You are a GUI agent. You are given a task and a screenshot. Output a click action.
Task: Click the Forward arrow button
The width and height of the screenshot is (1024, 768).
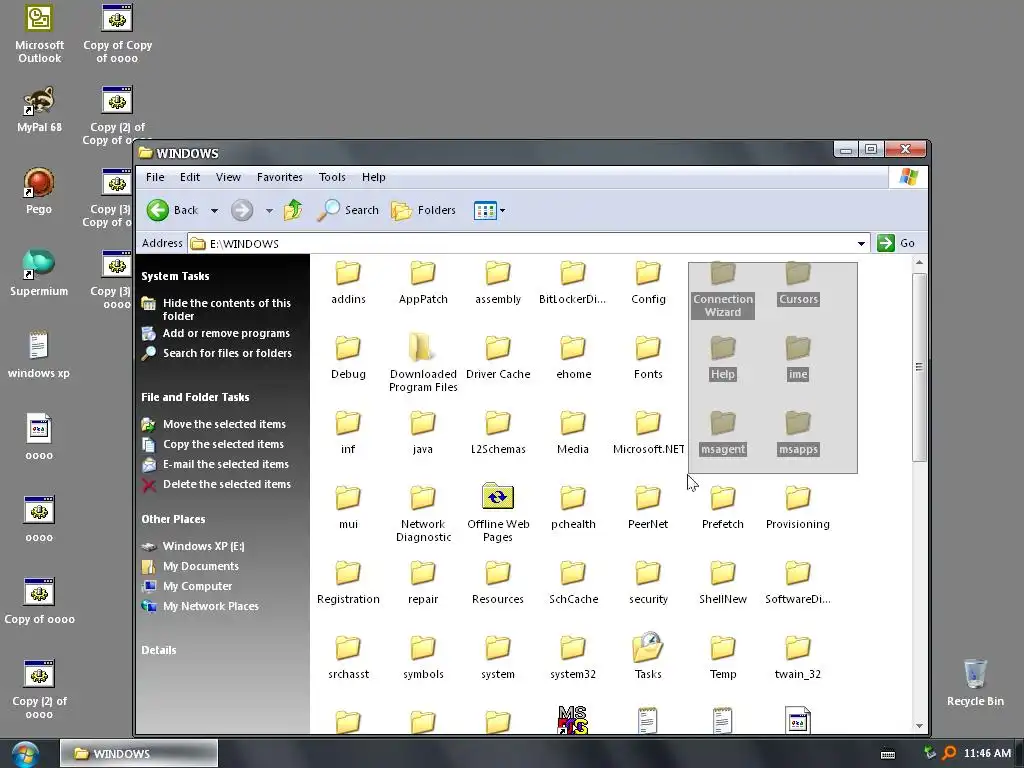(242, 210)
